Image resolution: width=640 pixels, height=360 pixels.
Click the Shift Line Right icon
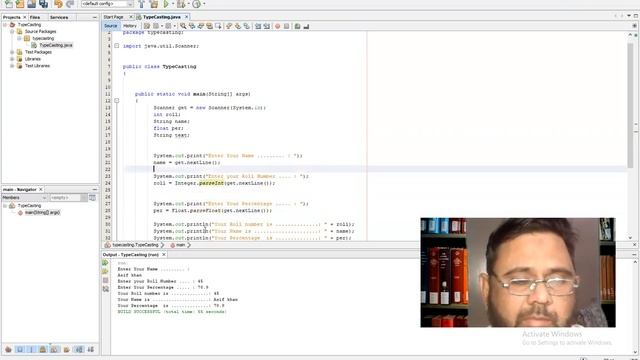(267, 26)
